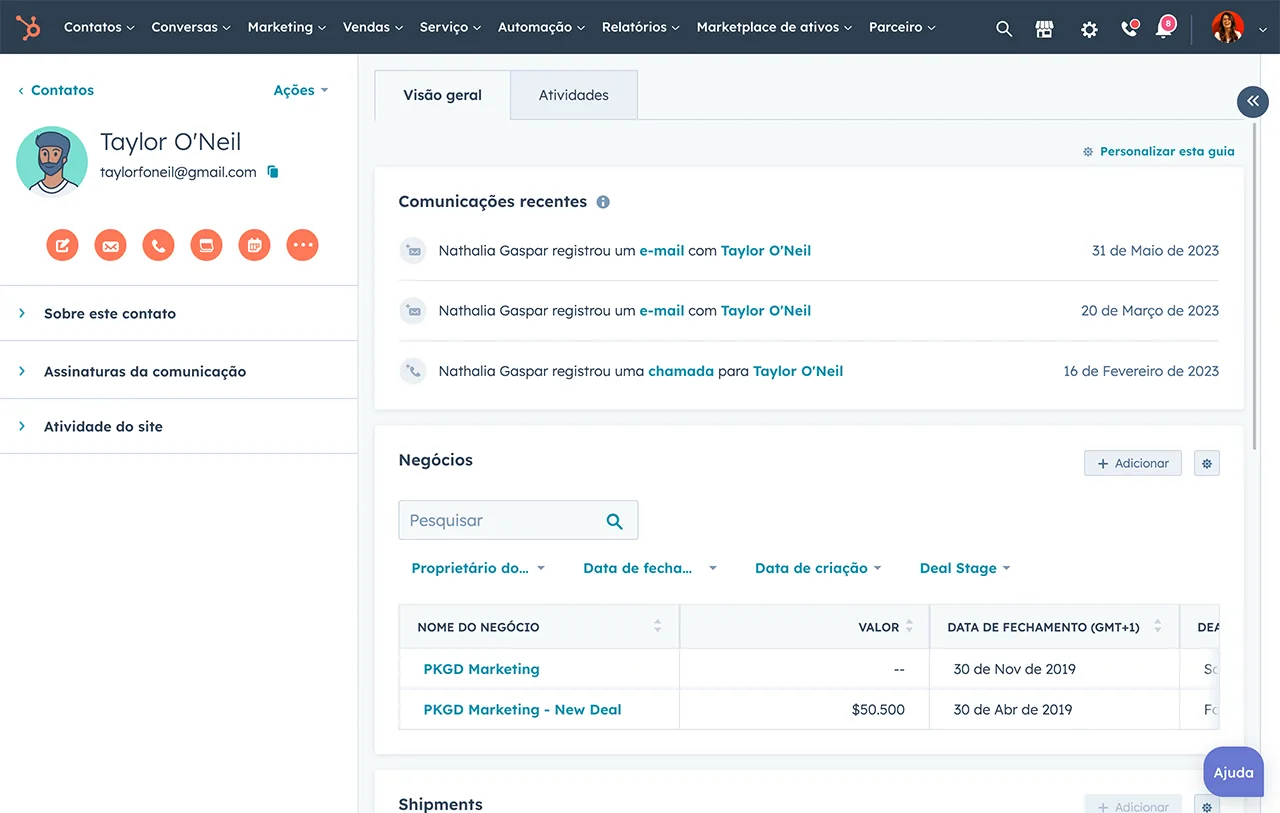Select the Visão geral tab
Image resolution: width=1280 pixels, height=813 pixels.
point(442,95)
